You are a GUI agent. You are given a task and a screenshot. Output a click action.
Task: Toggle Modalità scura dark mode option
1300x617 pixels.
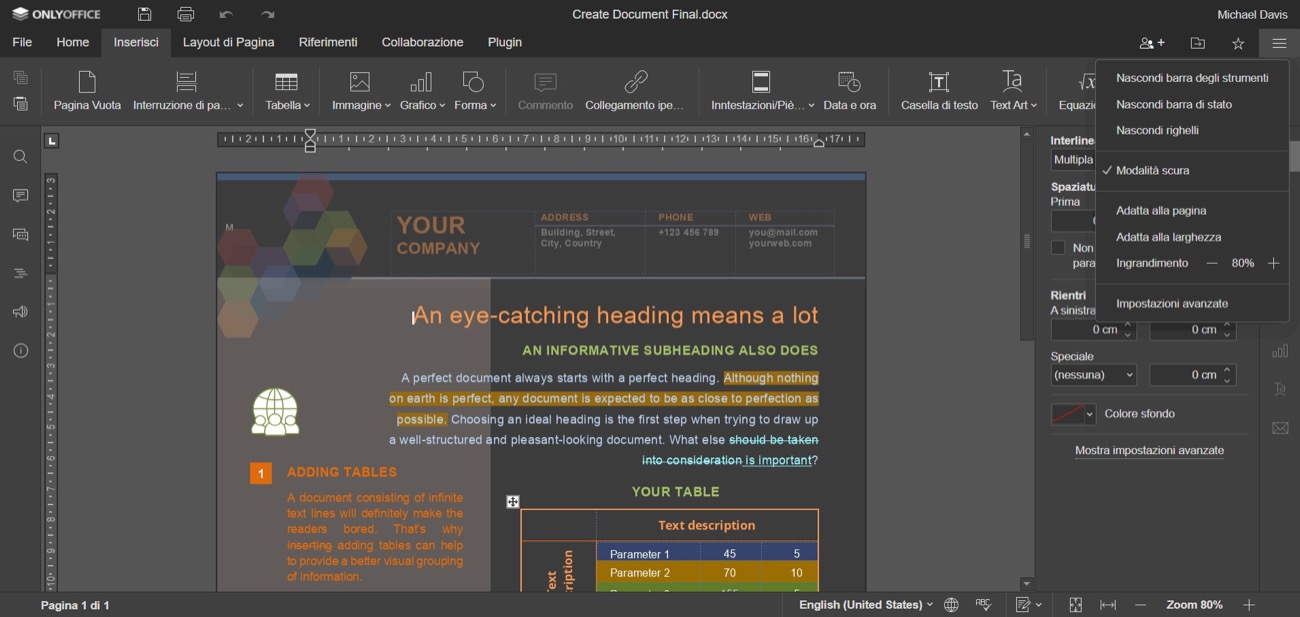pos(1152,171)
